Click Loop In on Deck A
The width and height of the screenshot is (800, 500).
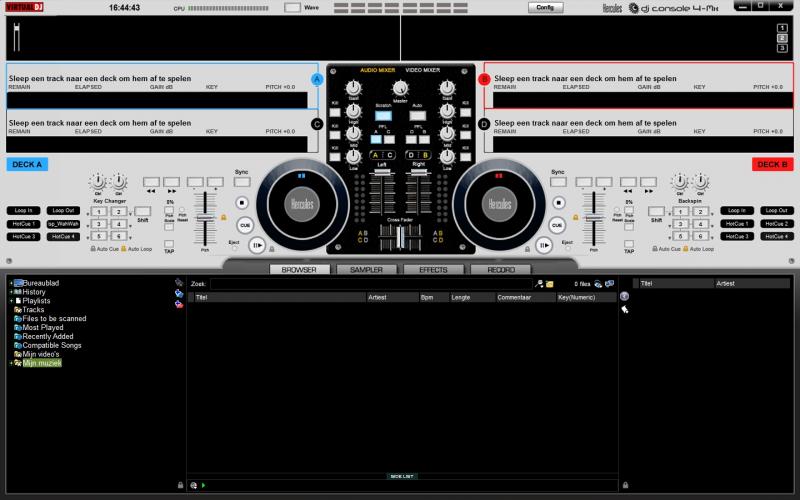(23, 210)
